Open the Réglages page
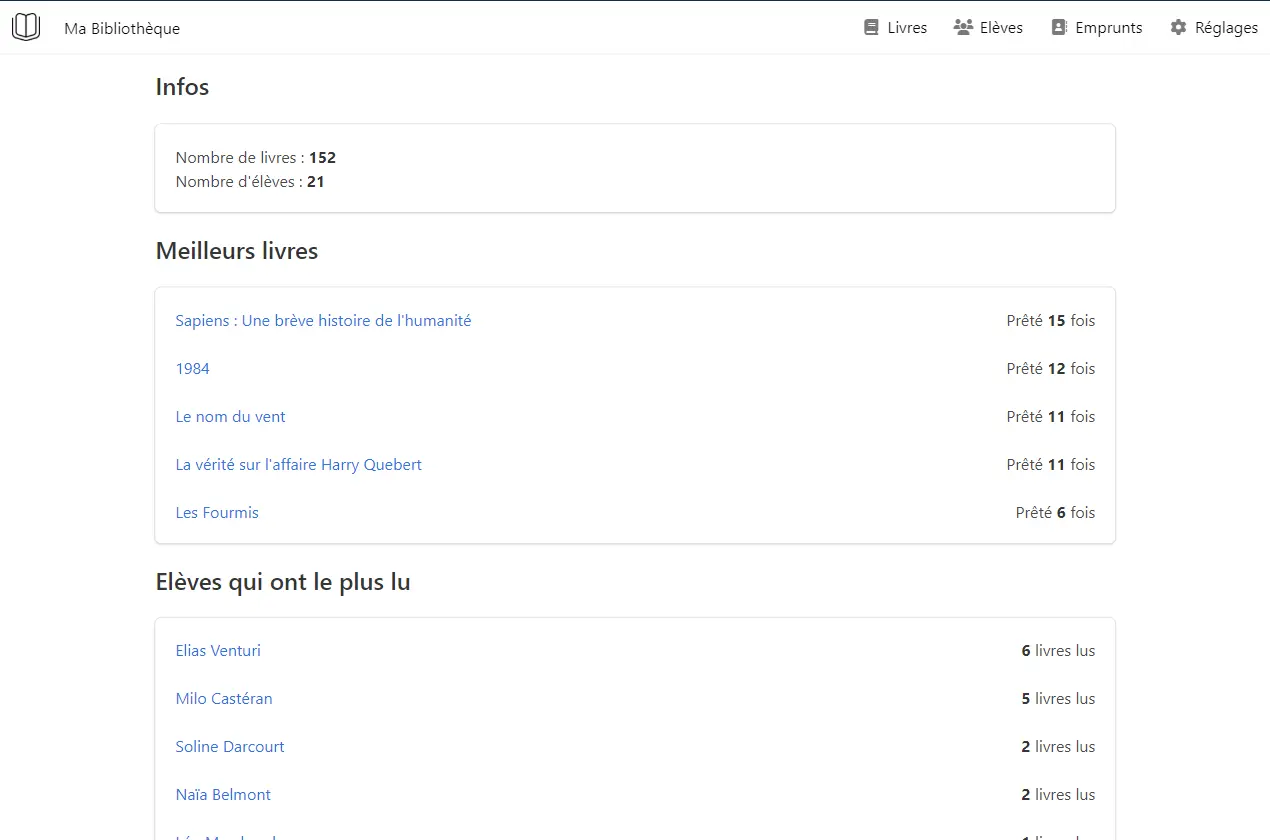 [1214, 28]
